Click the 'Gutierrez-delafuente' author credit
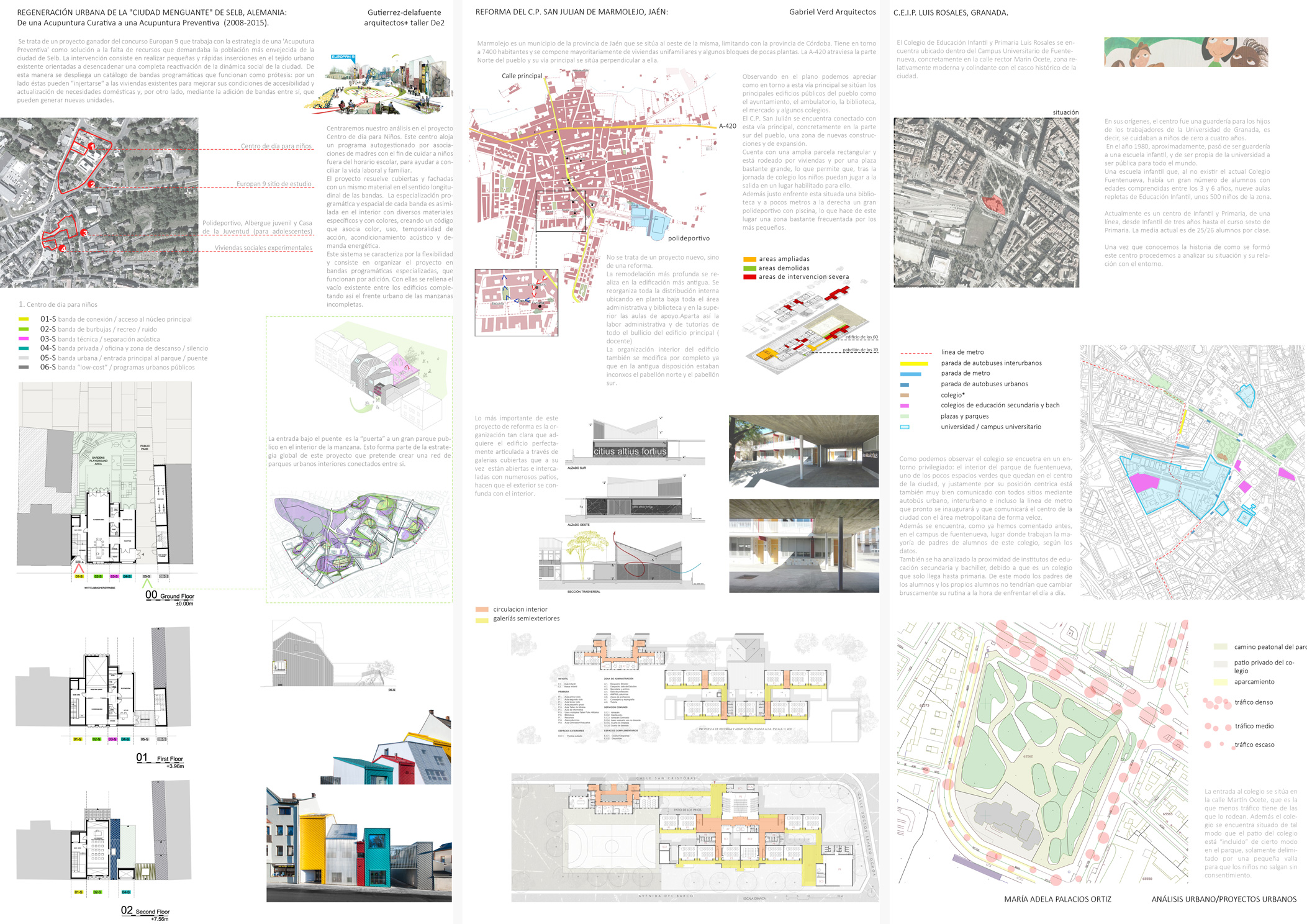Image resolution: width=1307 pixels, height=924 pixels. [404, 12]
